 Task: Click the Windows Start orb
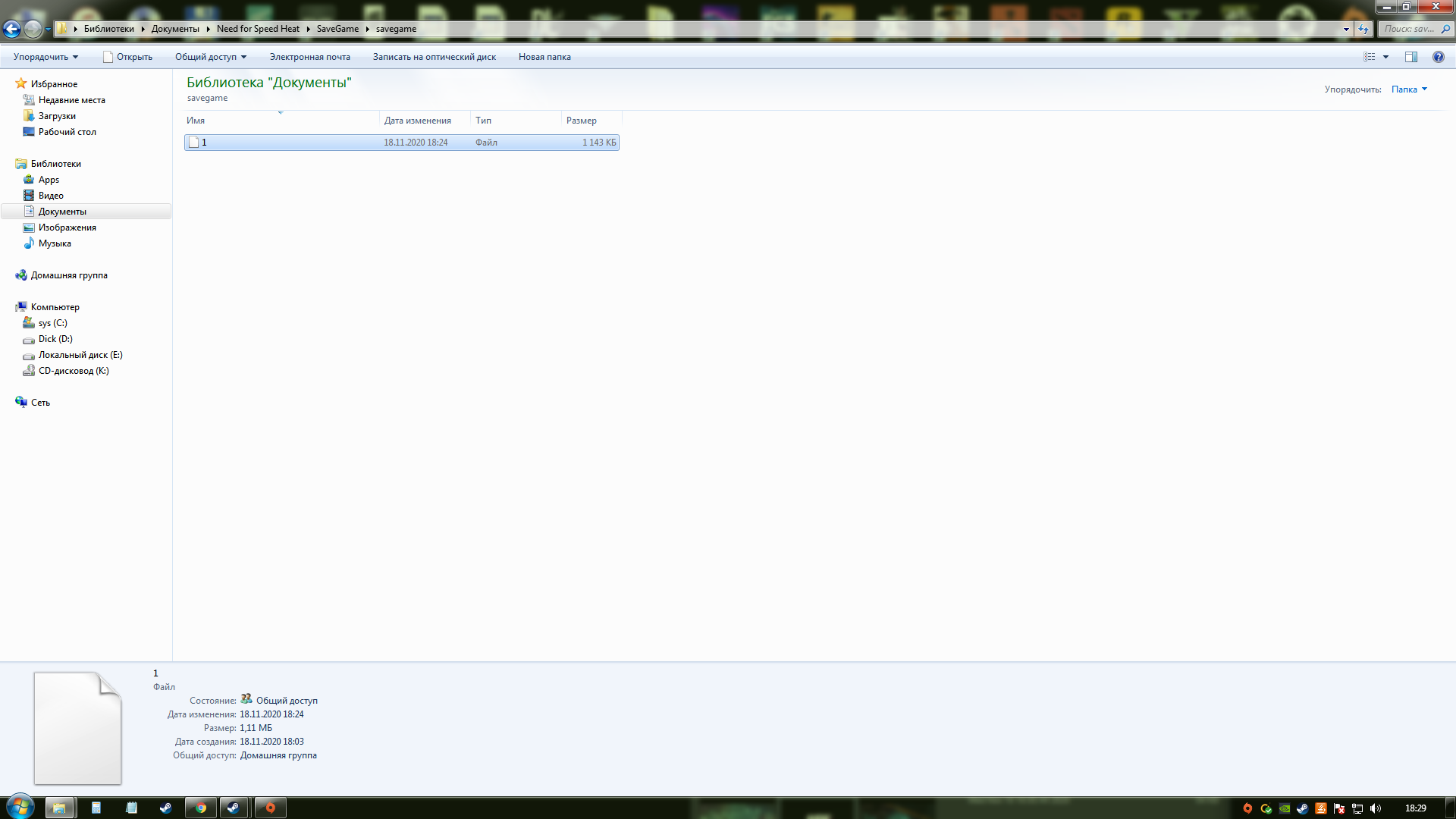(20, 807)
